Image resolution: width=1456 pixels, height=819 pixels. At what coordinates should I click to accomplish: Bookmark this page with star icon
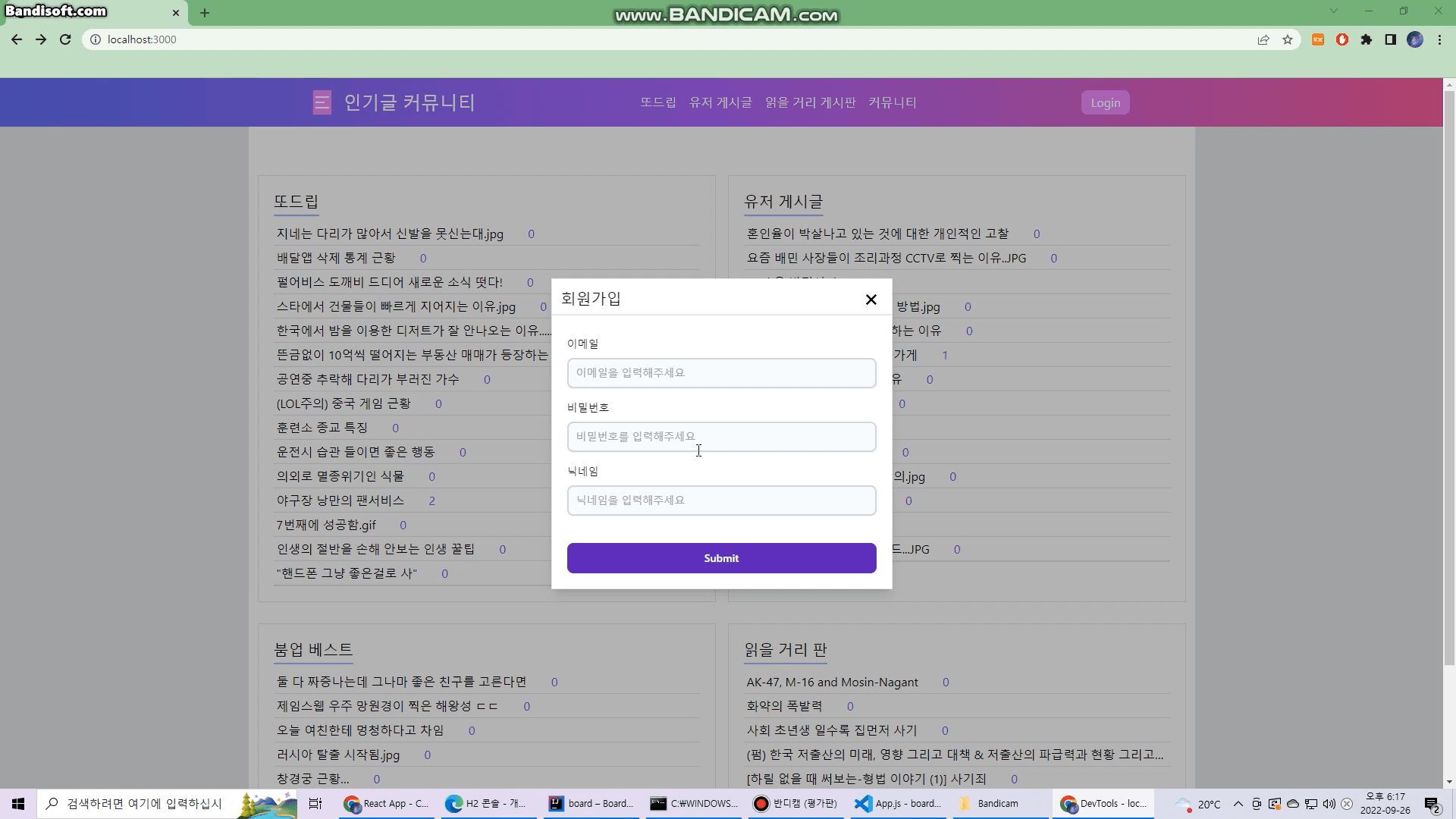pos(1288,39)
